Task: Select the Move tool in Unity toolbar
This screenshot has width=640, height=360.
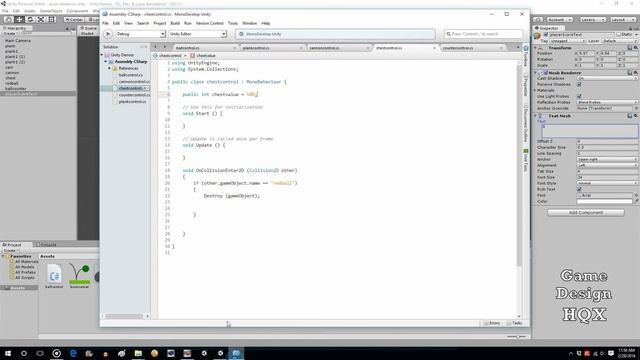Action: (19, 19)
